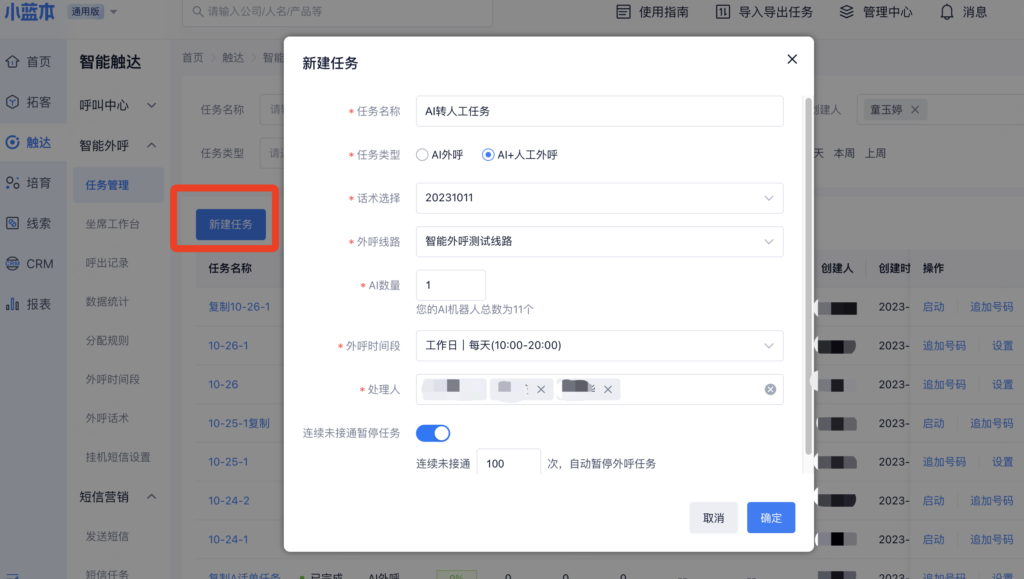1024x579 pixels.
Task: Click the 首页 home icon in sidebar
Action: click(x=13, y=62)
